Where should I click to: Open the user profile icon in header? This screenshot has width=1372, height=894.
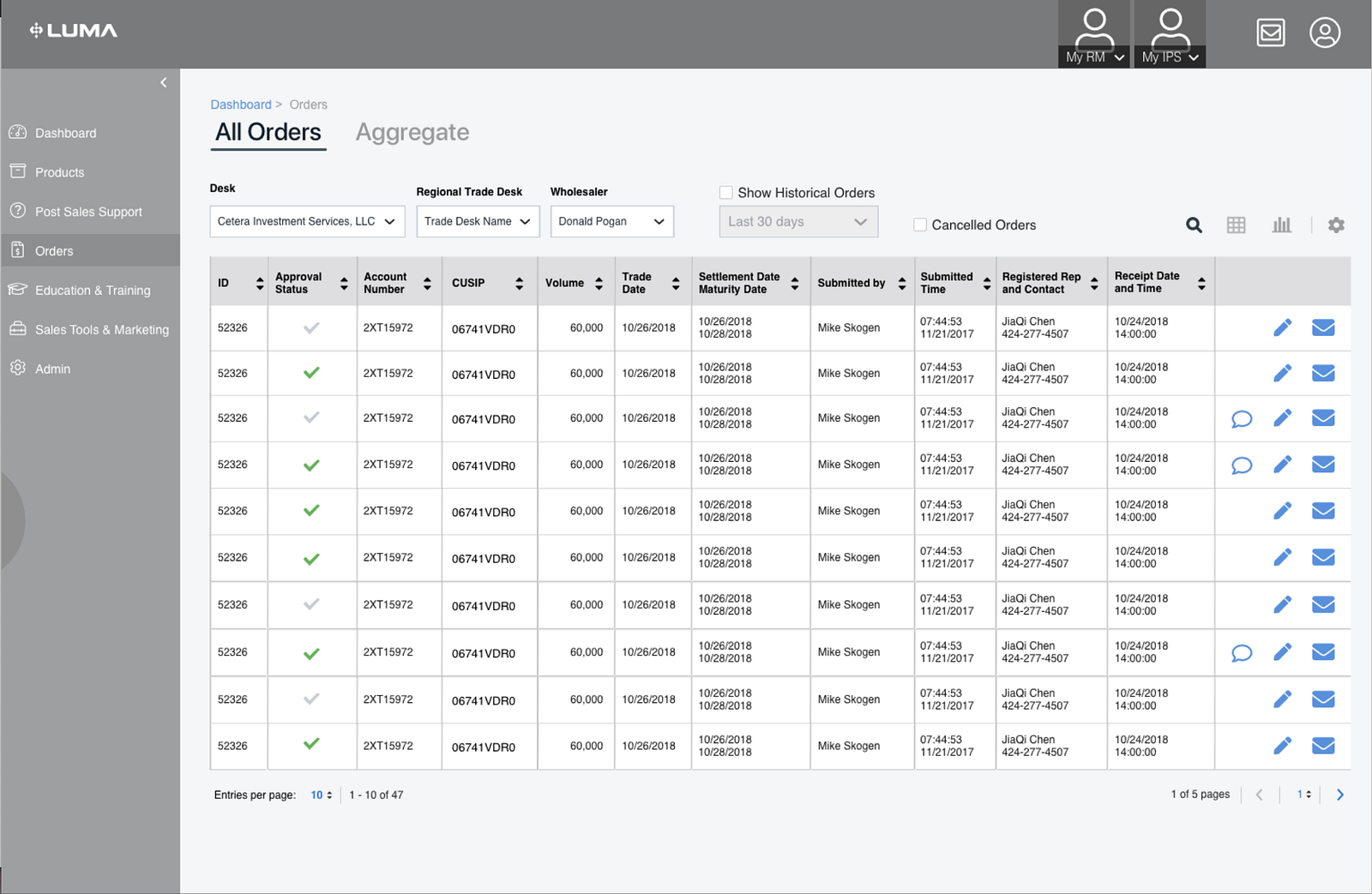[1325, 33]
